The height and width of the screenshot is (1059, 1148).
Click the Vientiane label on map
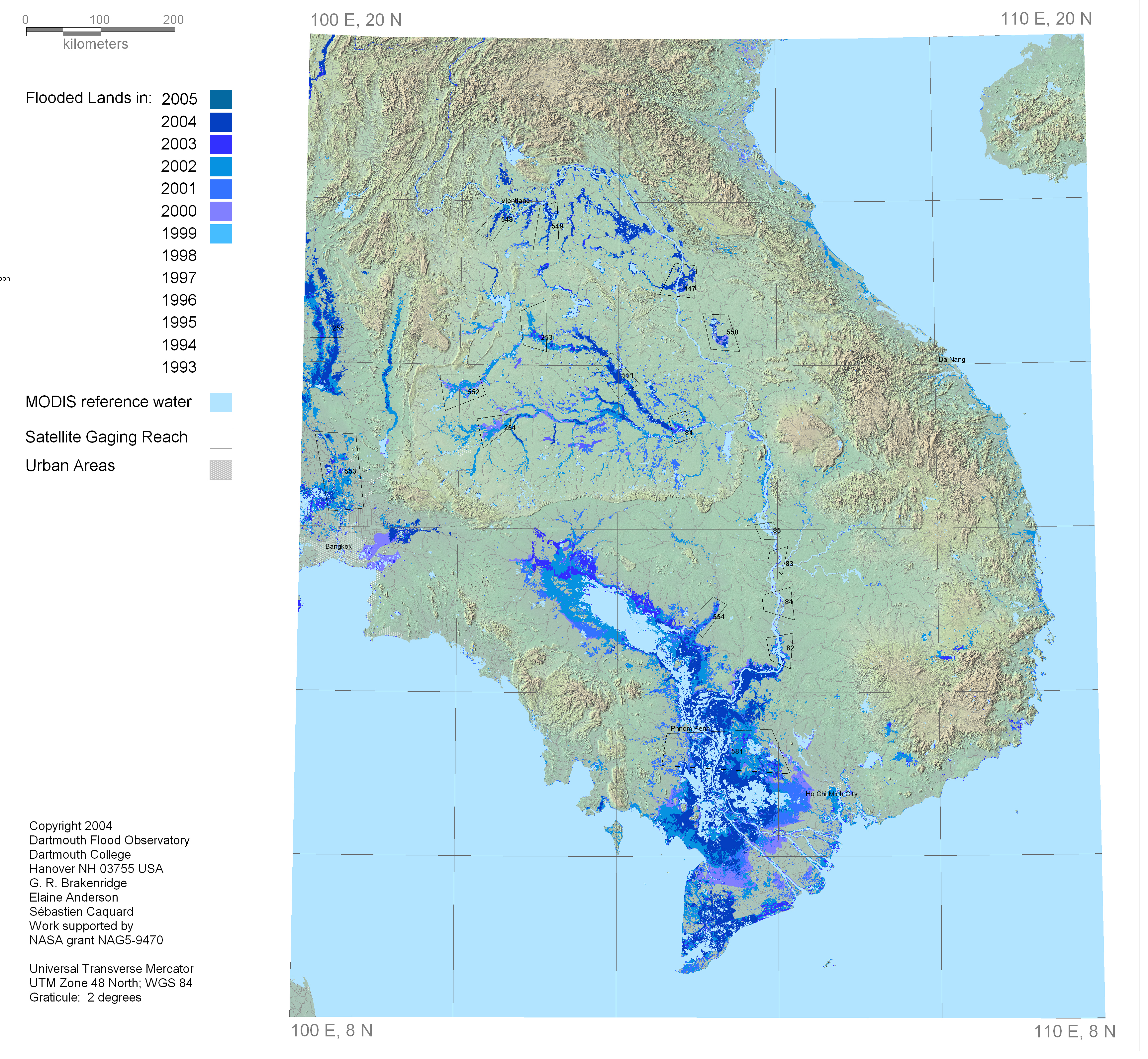pyautogui.click(x=515, y=201)
